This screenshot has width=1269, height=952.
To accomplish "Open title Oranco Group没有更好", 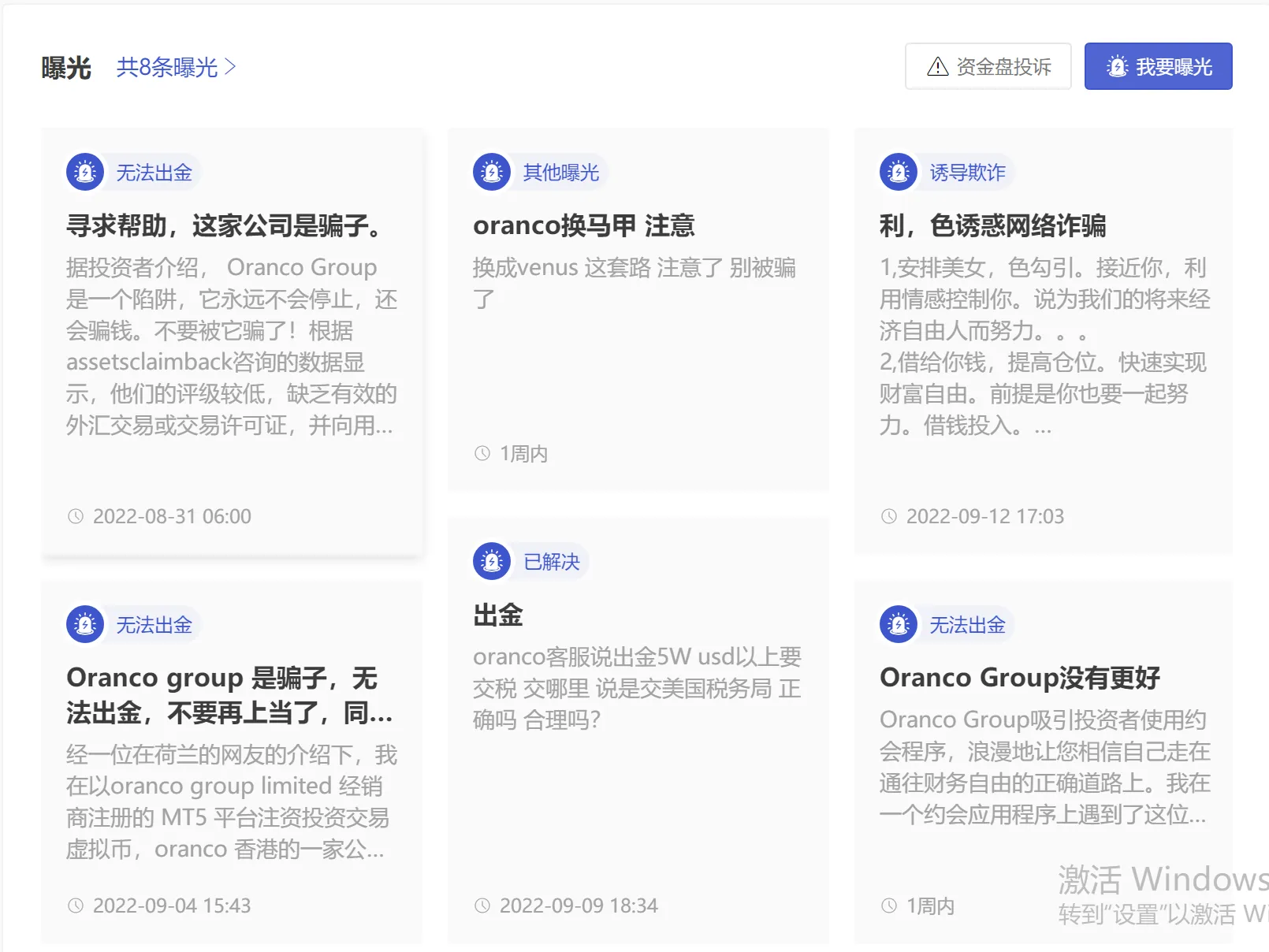I will 1020,678.
